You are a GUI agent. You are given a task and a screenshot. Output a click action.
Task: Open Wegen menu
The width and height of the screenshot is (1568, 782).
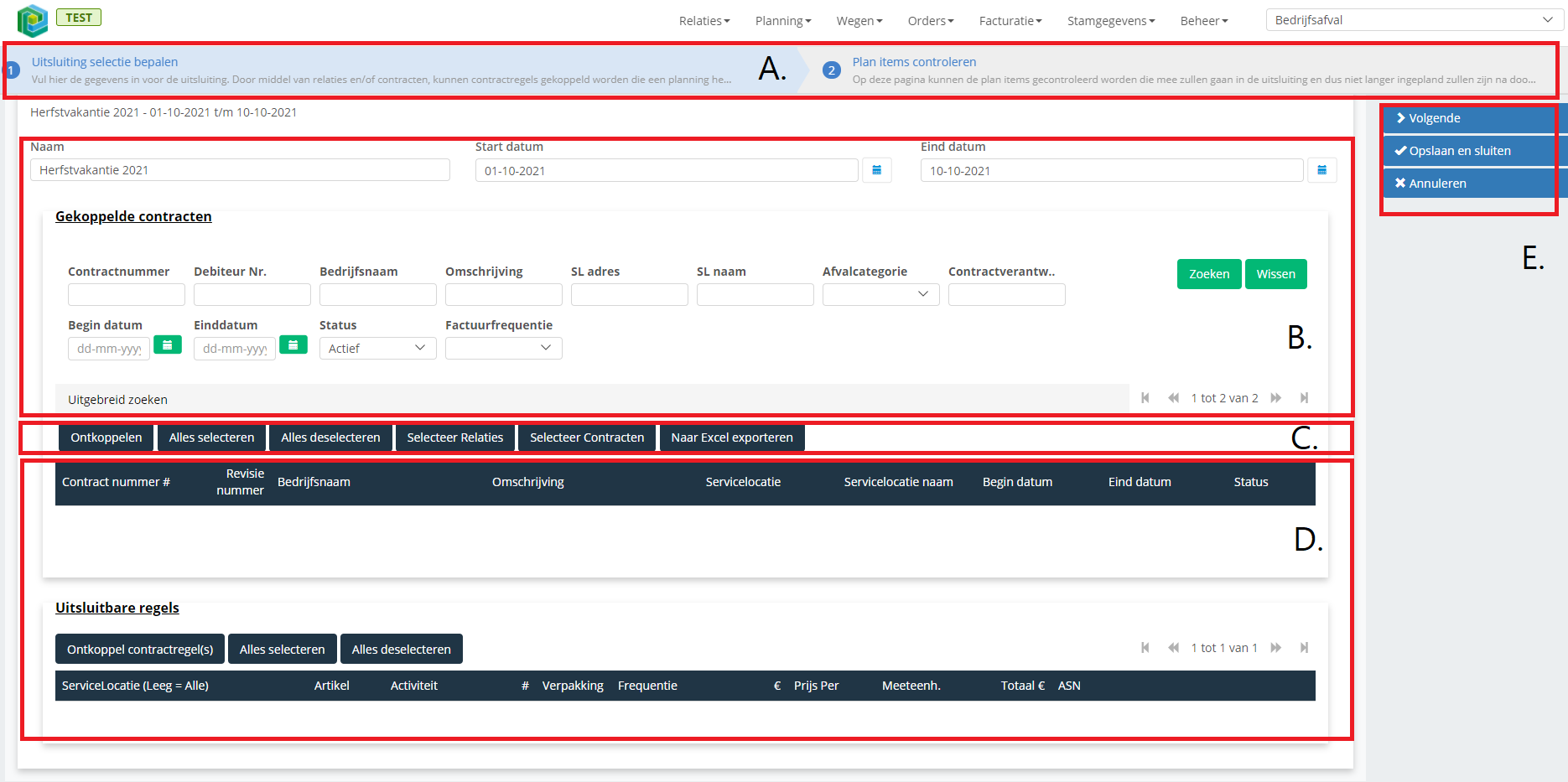click(x=859, y=21)
